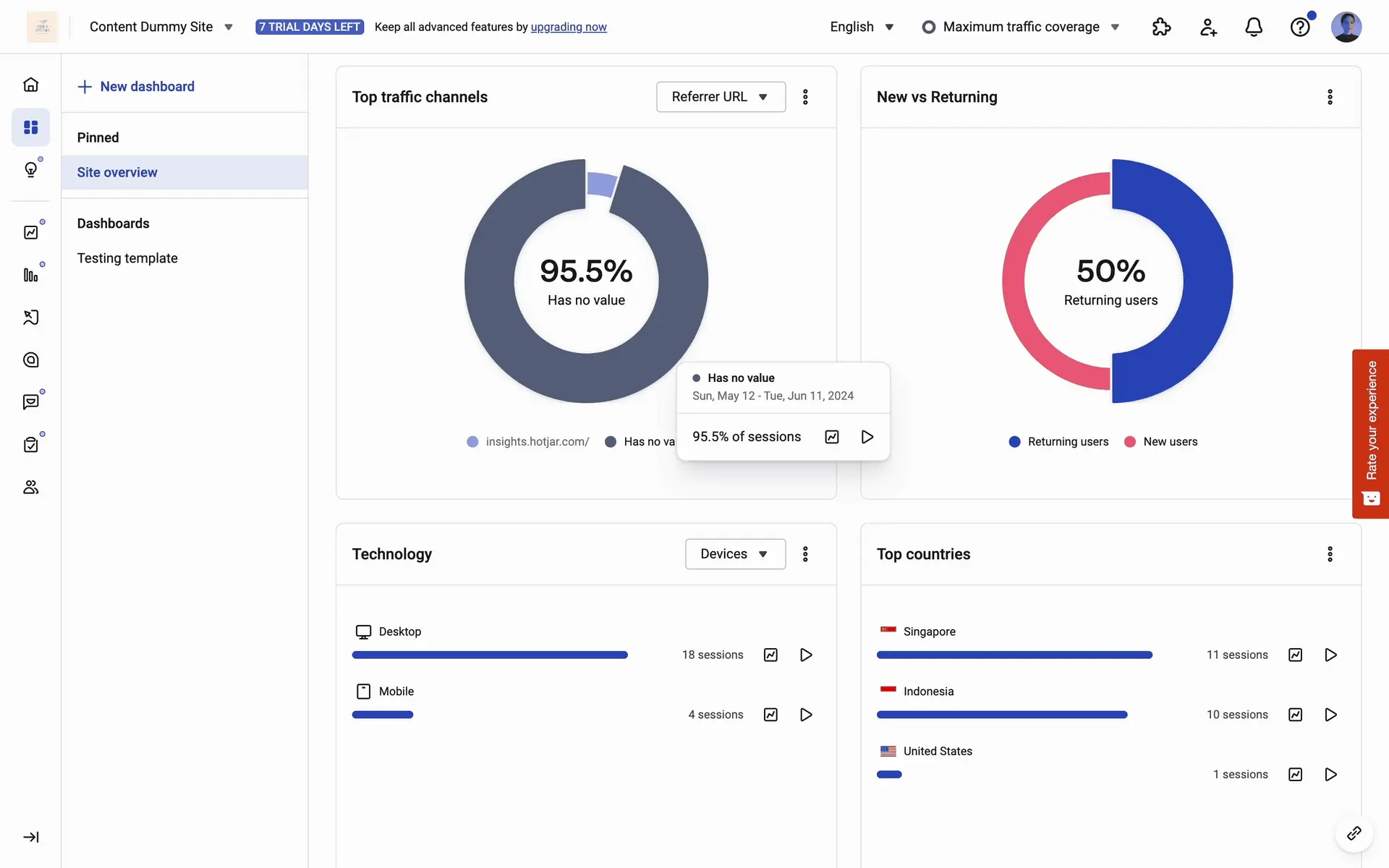
Task: Open the bar chart Funnels sidebar icon
Action: point(30,275)
